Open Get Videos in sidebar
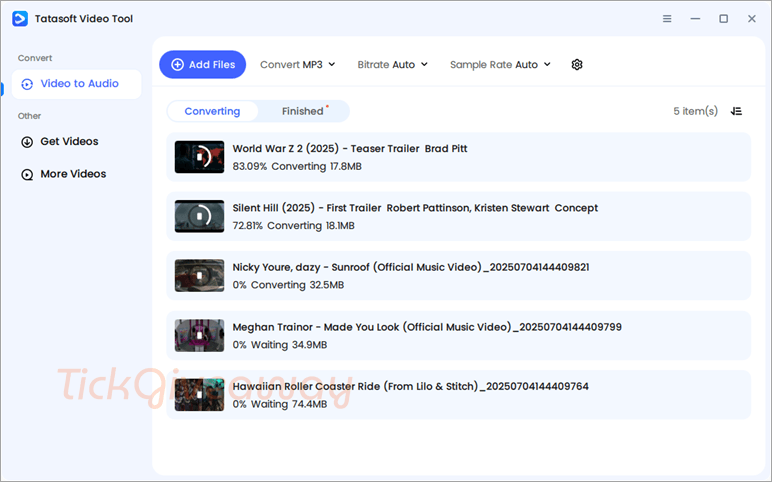 click(60, 142)
